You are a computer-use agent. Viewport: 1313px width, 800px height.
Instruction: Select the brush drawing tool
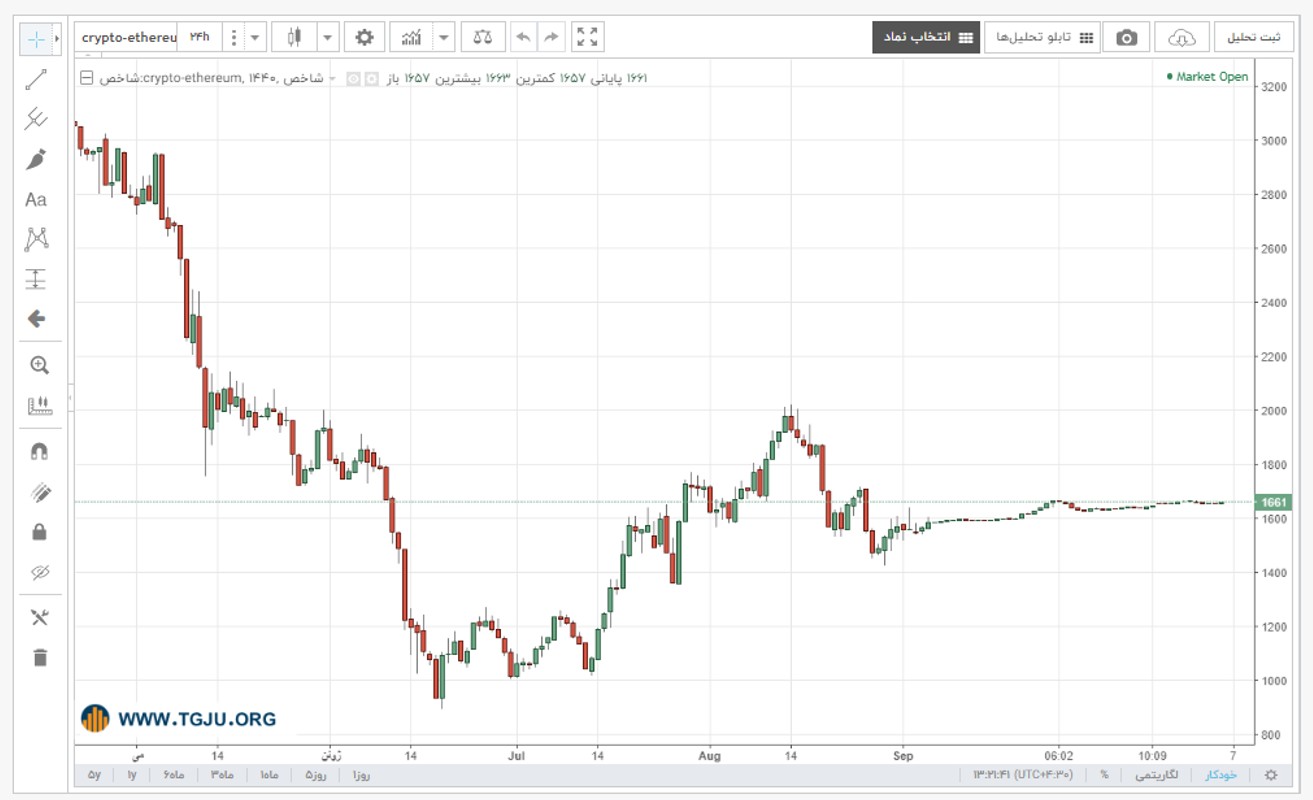[36, 160]
